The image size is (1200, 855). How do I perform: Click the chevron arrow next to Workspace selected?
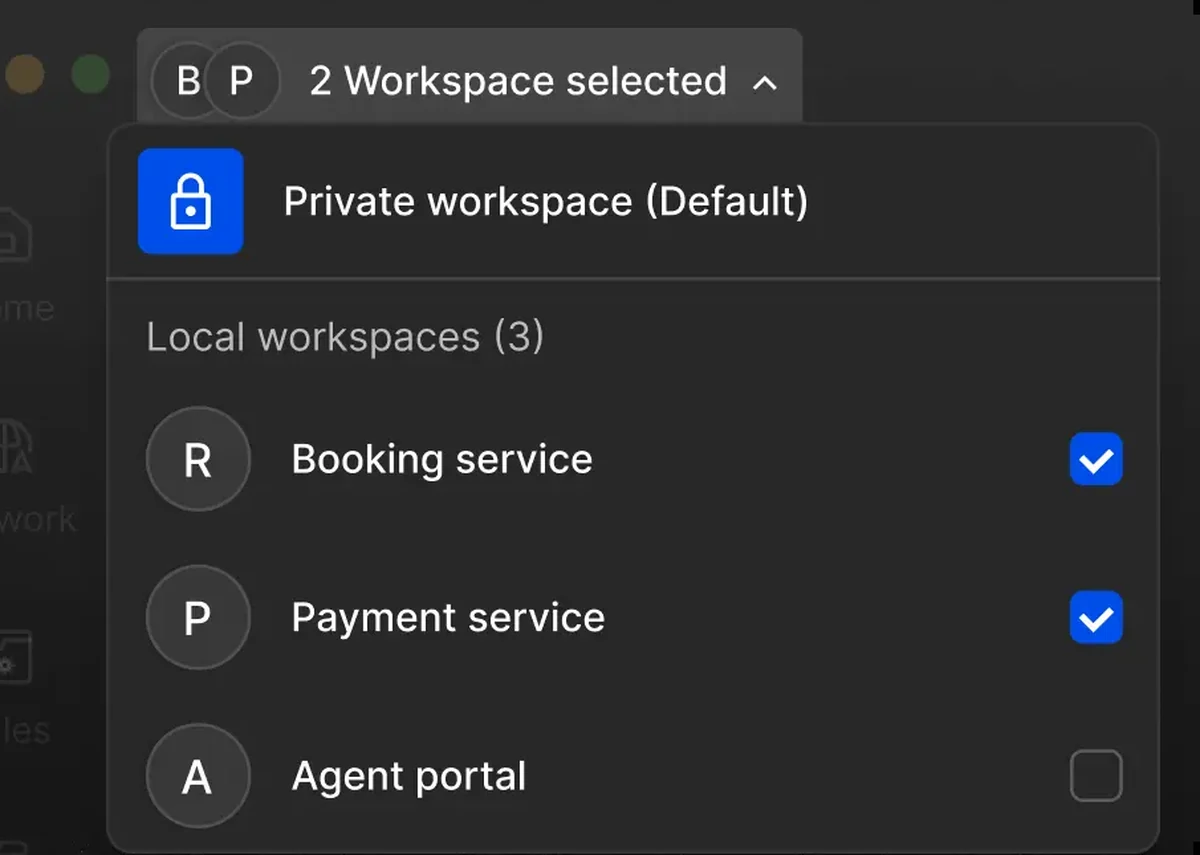coord(764,83)
